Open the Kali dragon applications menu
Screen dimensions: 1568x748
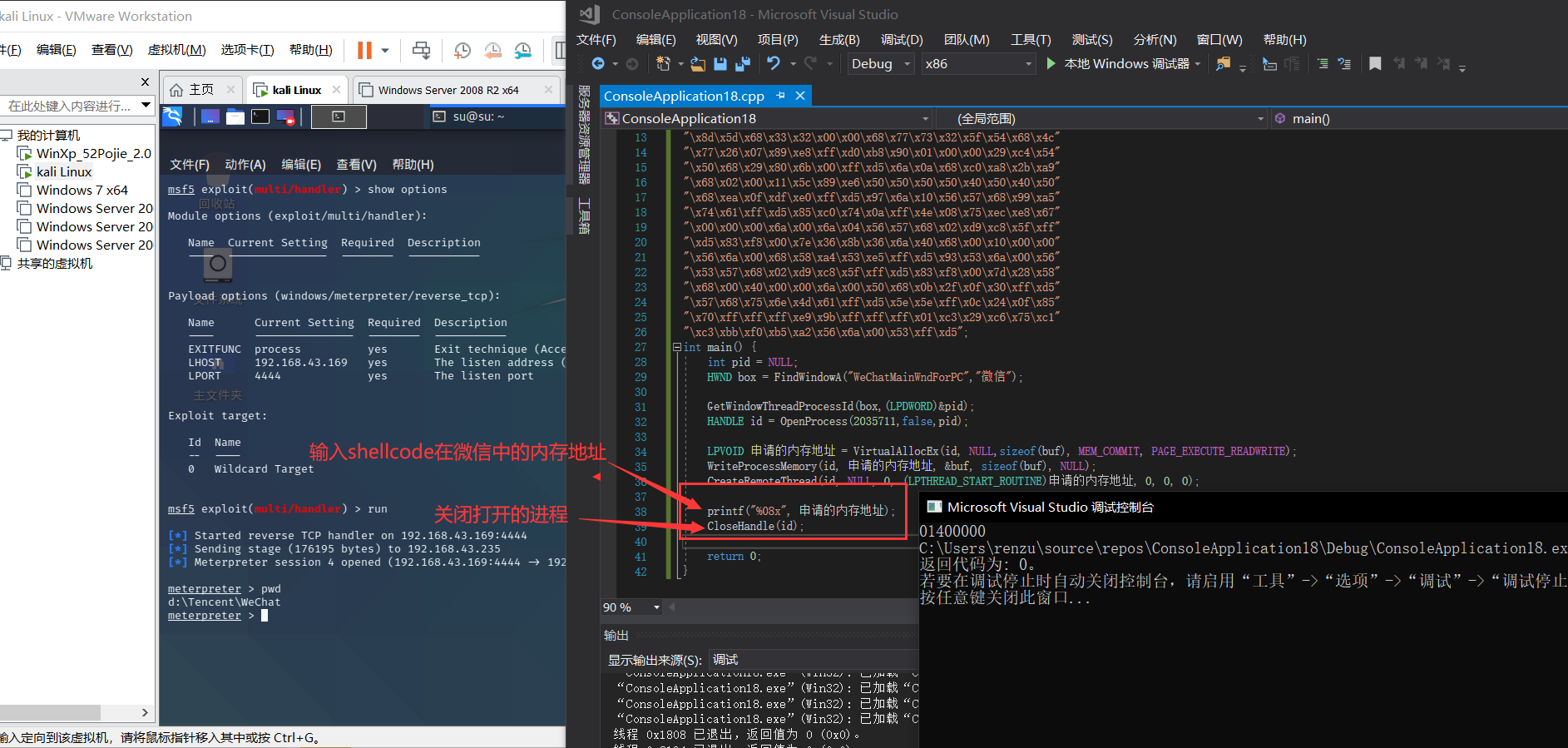[x=173, y=116]
